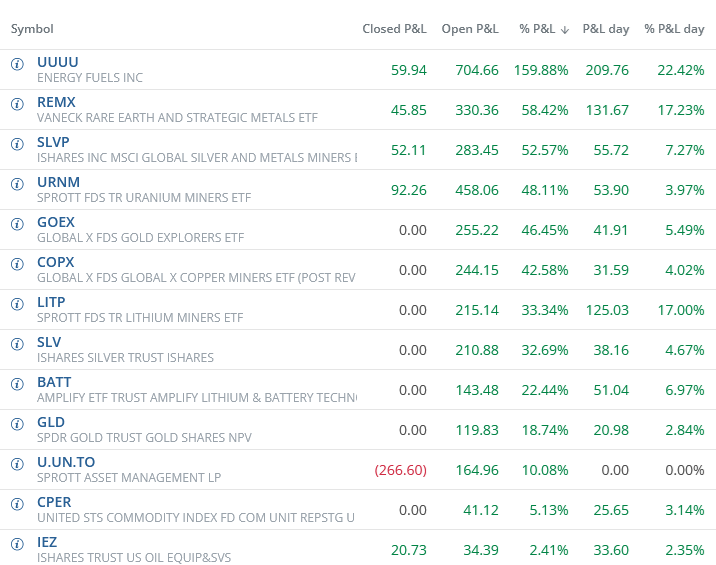Open info icon for GOEX row
This screenshot has height=565, width=716.
[17, 224]
